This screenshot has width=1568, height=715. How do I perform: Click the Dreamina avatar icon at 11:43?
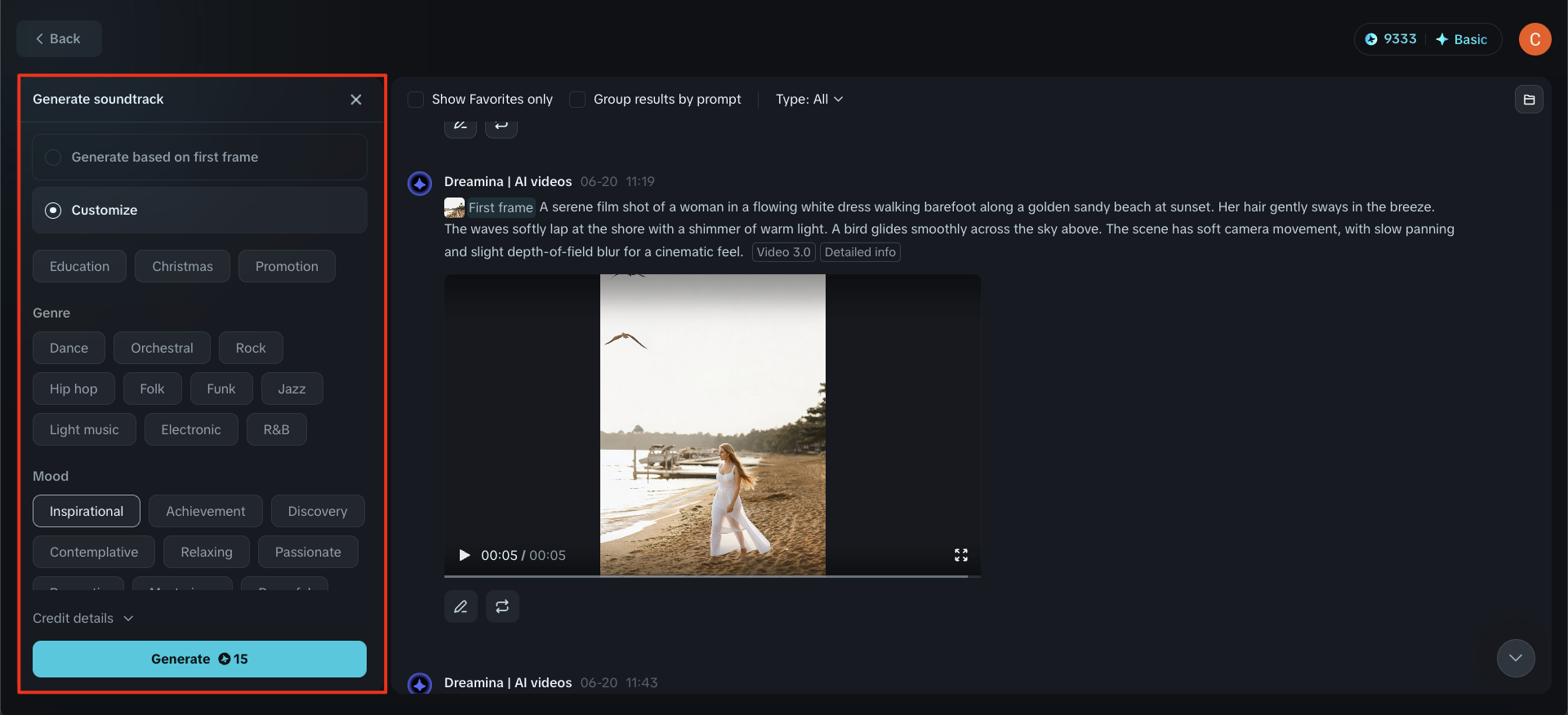[420, 684]
